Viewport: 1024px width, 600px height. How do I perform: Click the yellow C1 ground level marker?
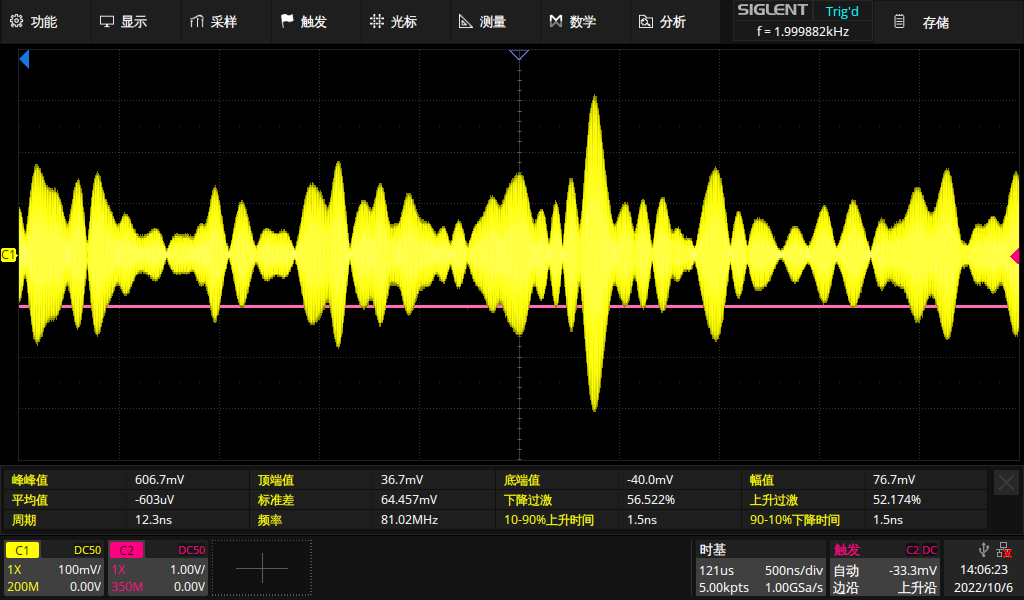coord(9,256)
